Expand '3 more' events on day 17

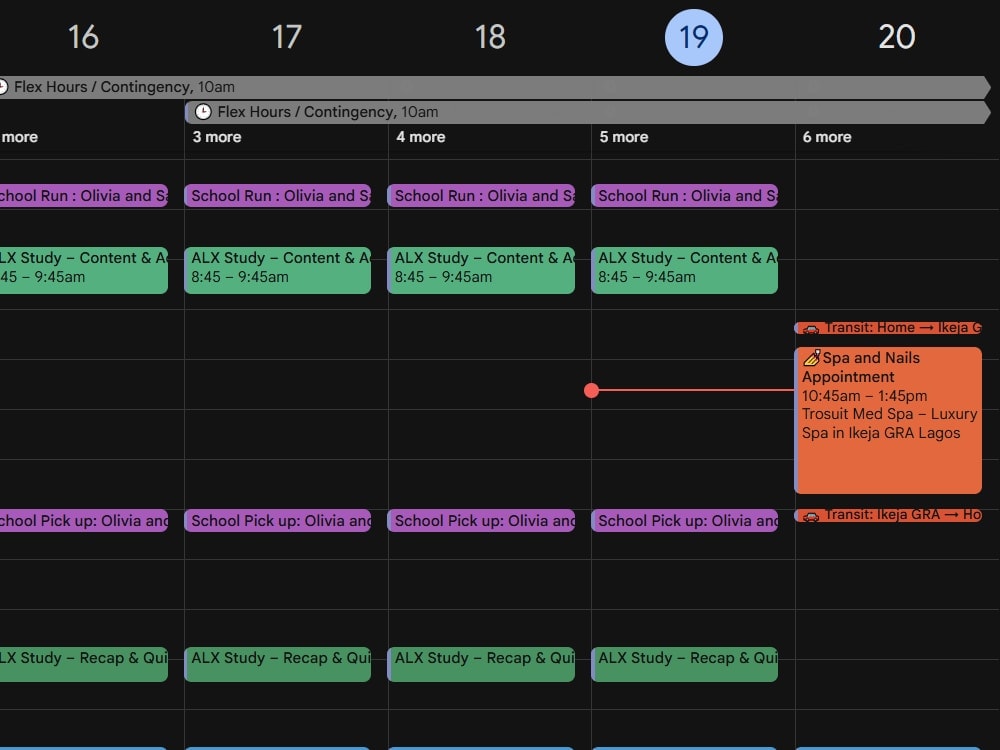(x=217, y=137)
